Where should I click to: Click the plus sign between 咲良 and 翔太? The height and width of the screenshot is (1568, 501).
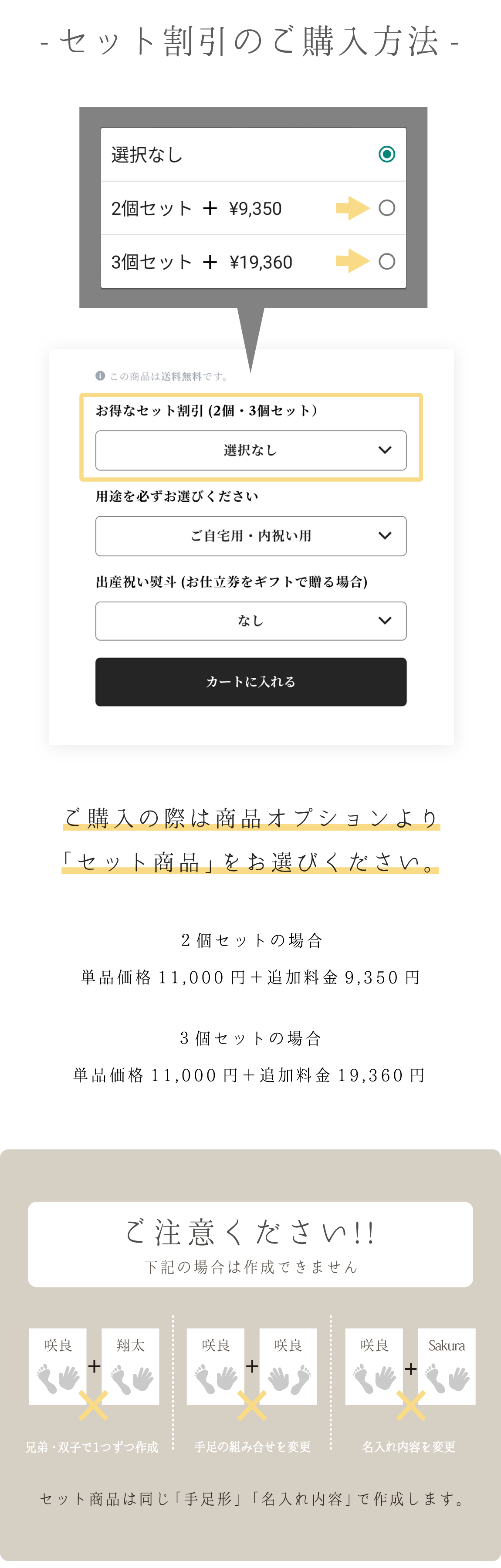(95, 1366)
